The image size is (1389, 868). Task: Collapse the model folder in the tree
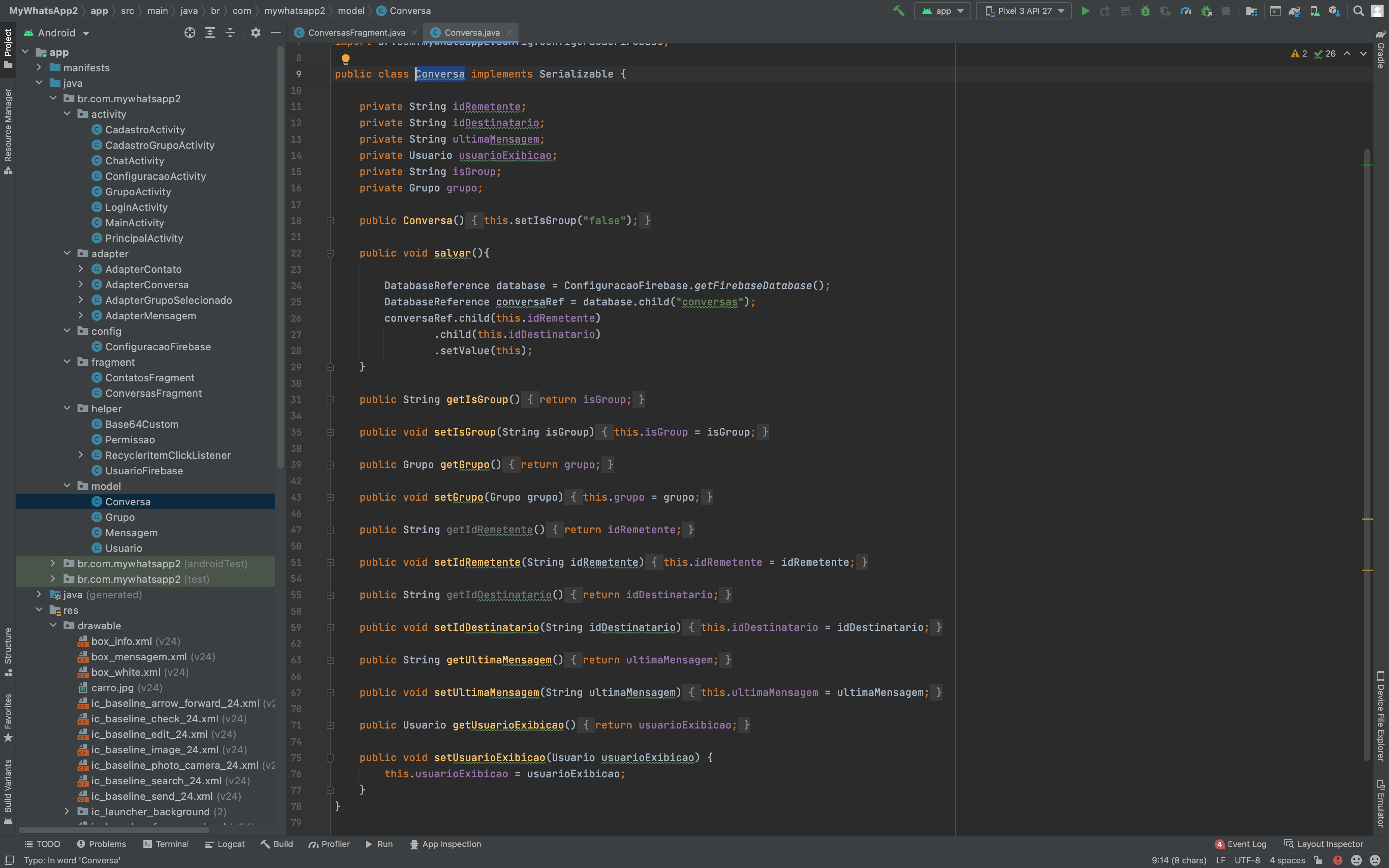pos(68,486)
